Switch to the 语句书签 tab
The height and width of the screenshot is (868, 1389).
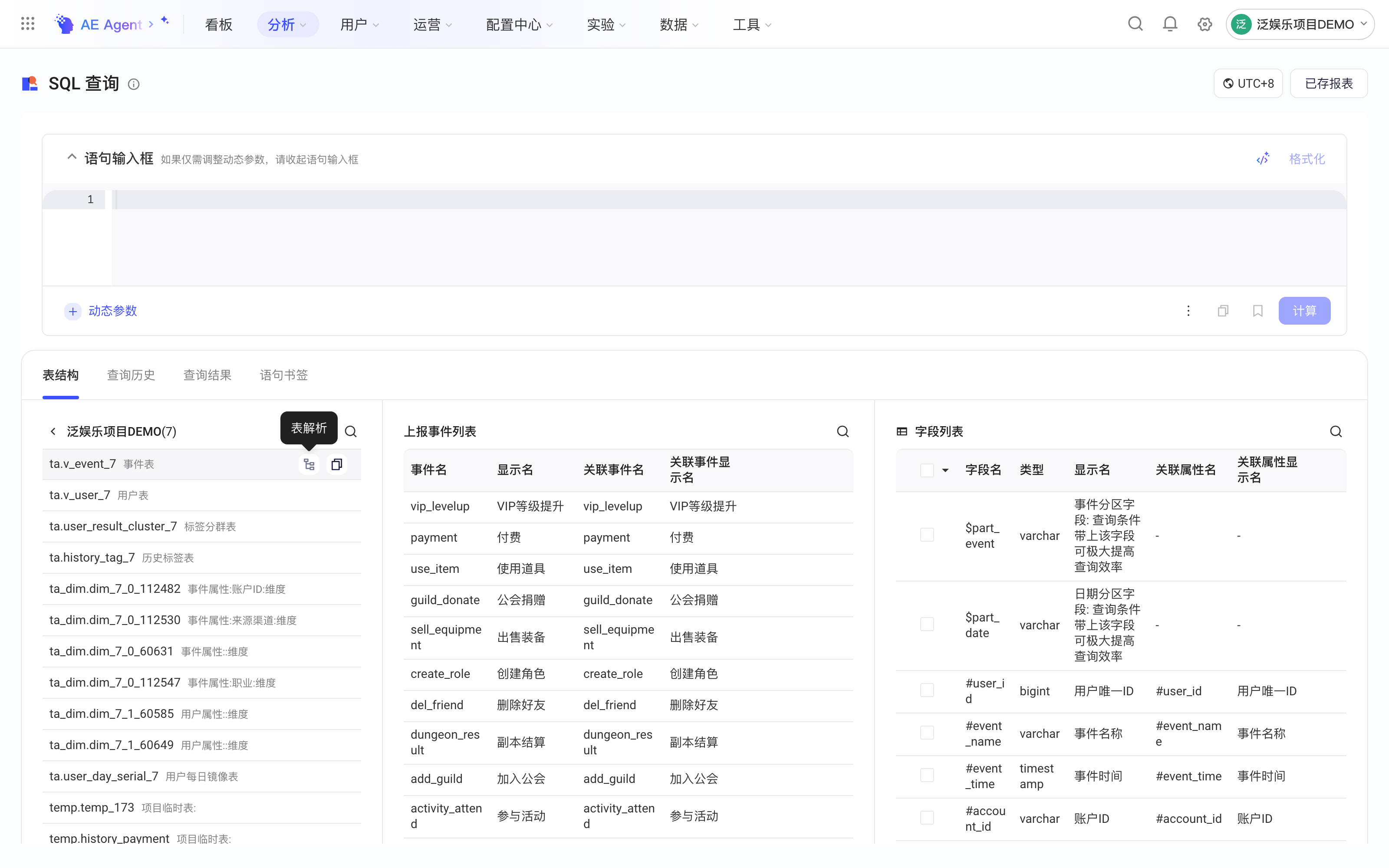(283, 375)
